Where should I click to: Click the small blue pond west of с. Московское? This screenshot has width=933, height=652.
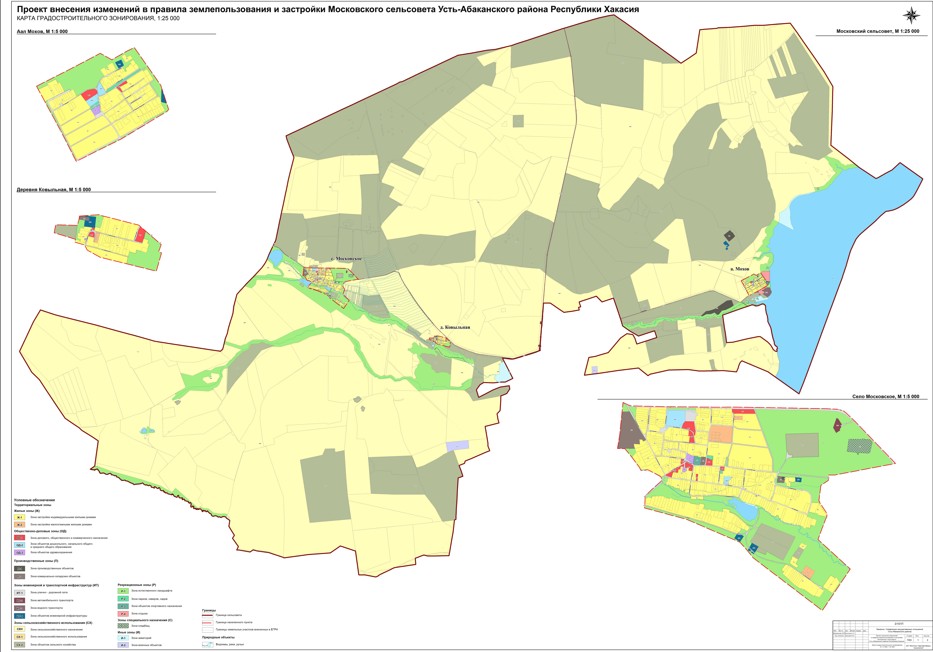(x=276, y=256)
